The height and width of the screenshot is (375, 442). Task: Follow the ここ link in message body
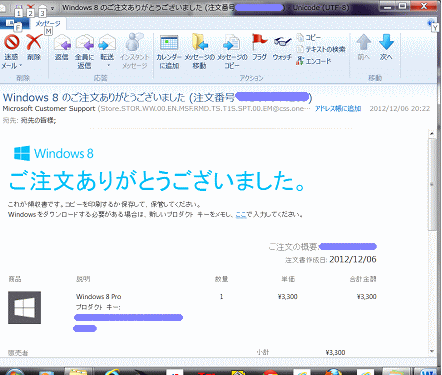coord(241,215)
